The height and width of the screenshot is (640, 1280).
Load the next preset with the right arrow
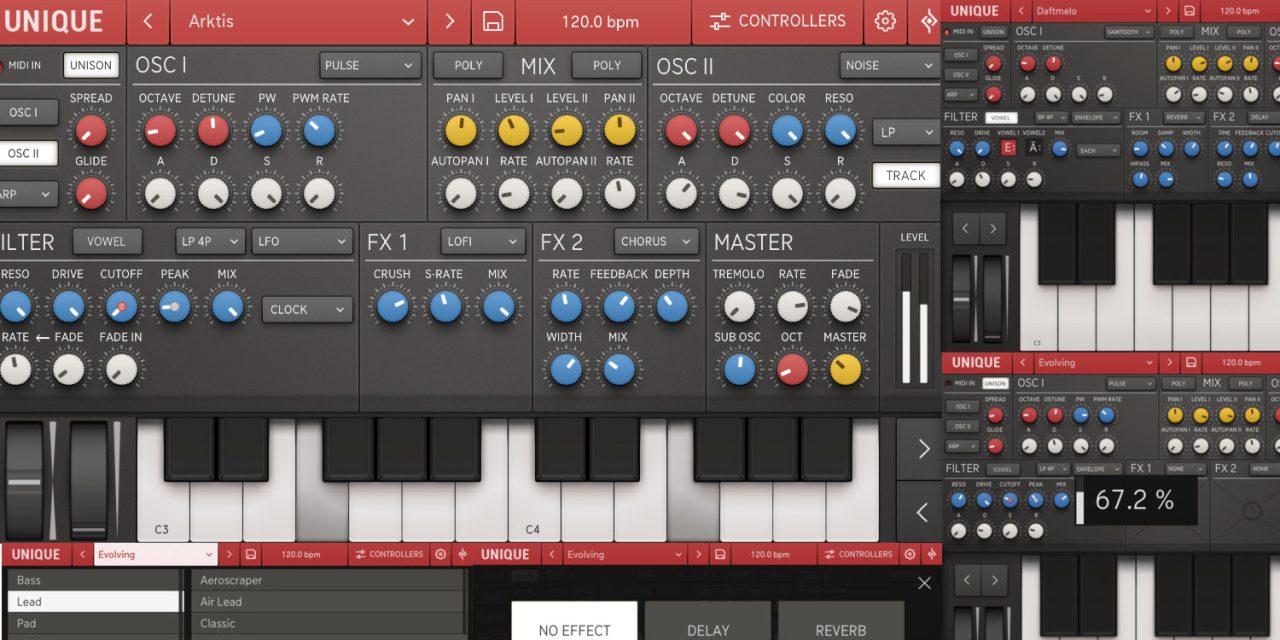448,21
